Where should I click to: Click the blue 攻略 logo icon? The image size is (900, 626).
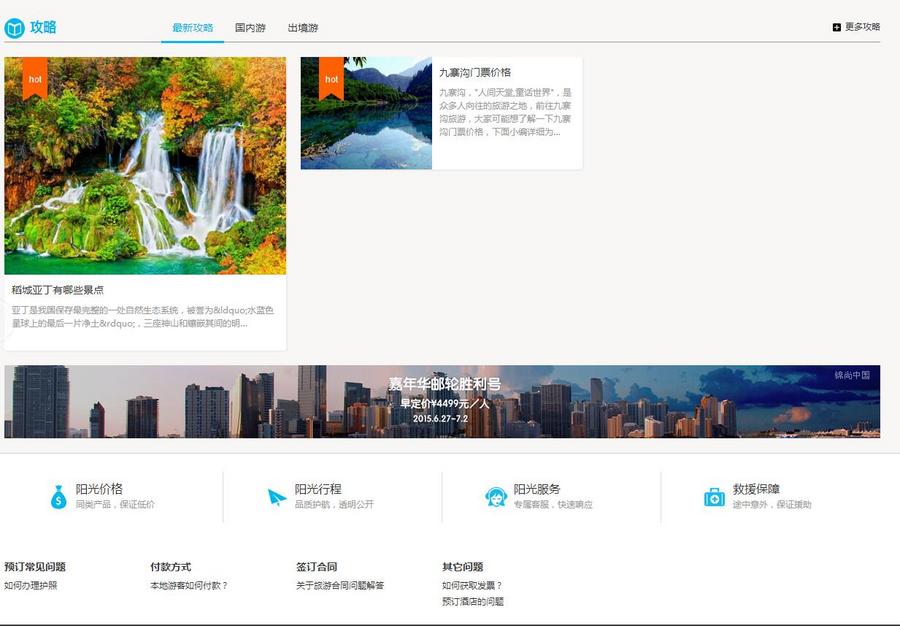coord(14,27)
